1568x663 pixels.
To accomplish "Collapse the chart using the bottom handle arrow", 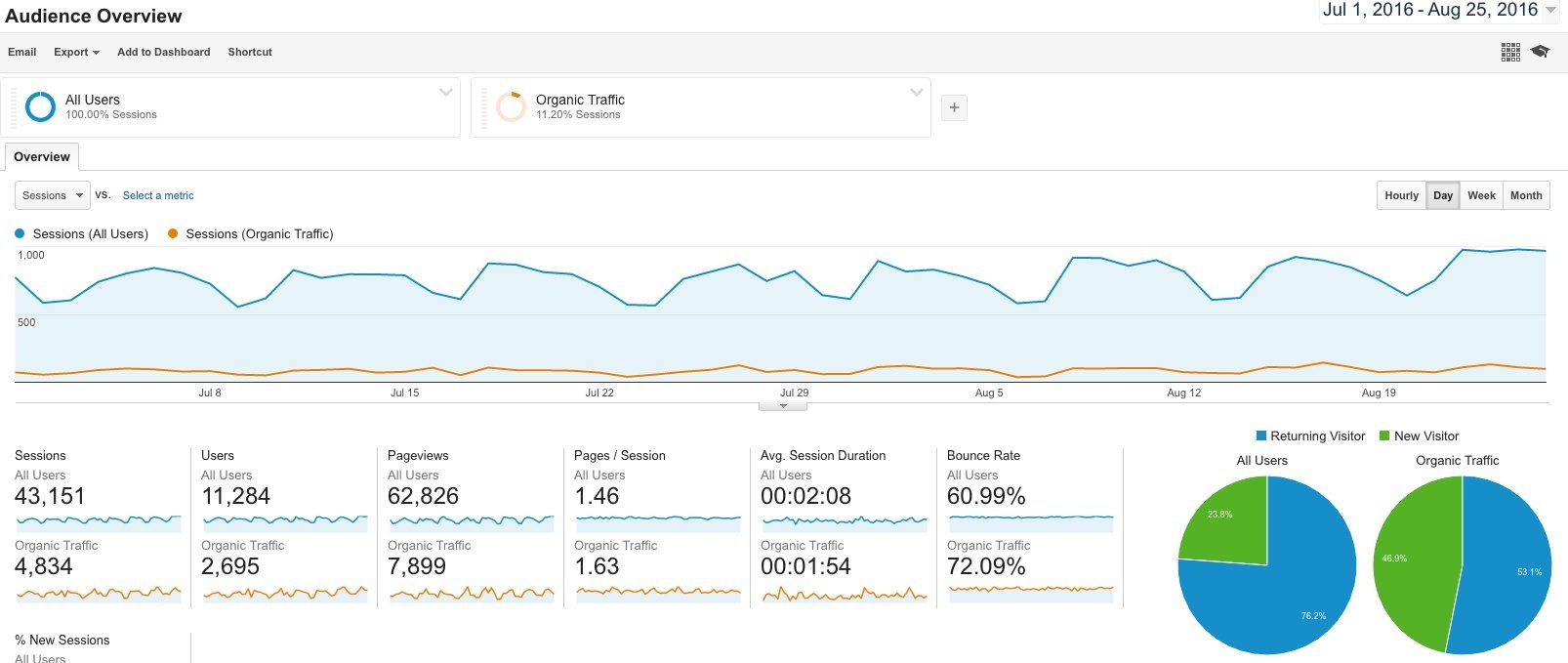I will click(x=783, y=405).
